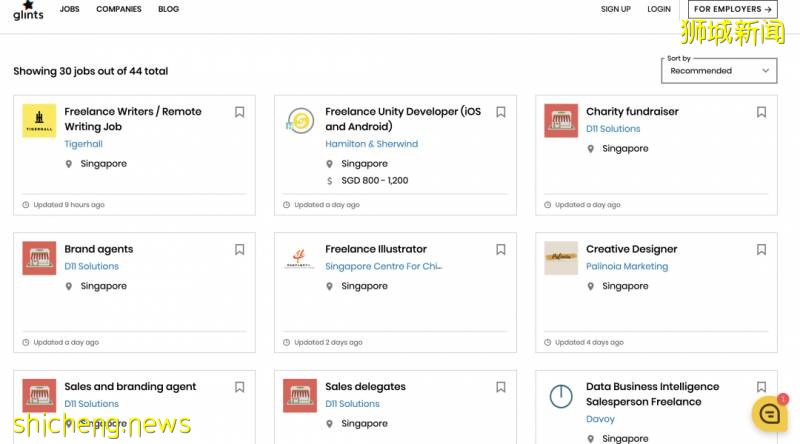
Task: Bookmark the Freelance Writers / Remote Writing Job
Action: coord(240,112)
